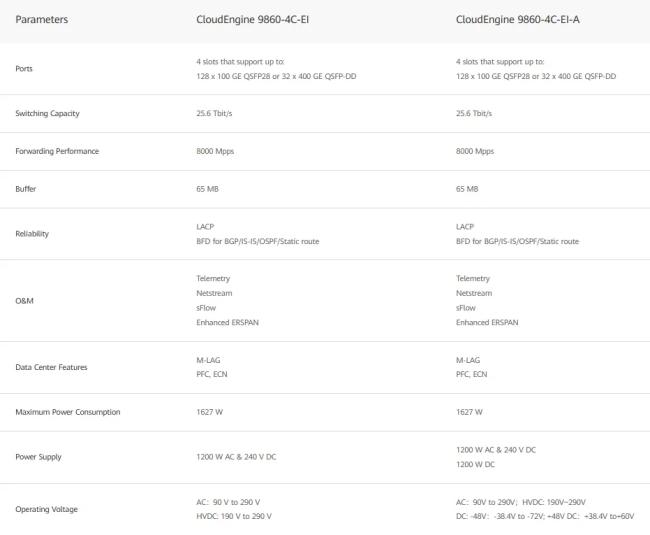Click the Maximum Power Consumption label

coord(68,412)
